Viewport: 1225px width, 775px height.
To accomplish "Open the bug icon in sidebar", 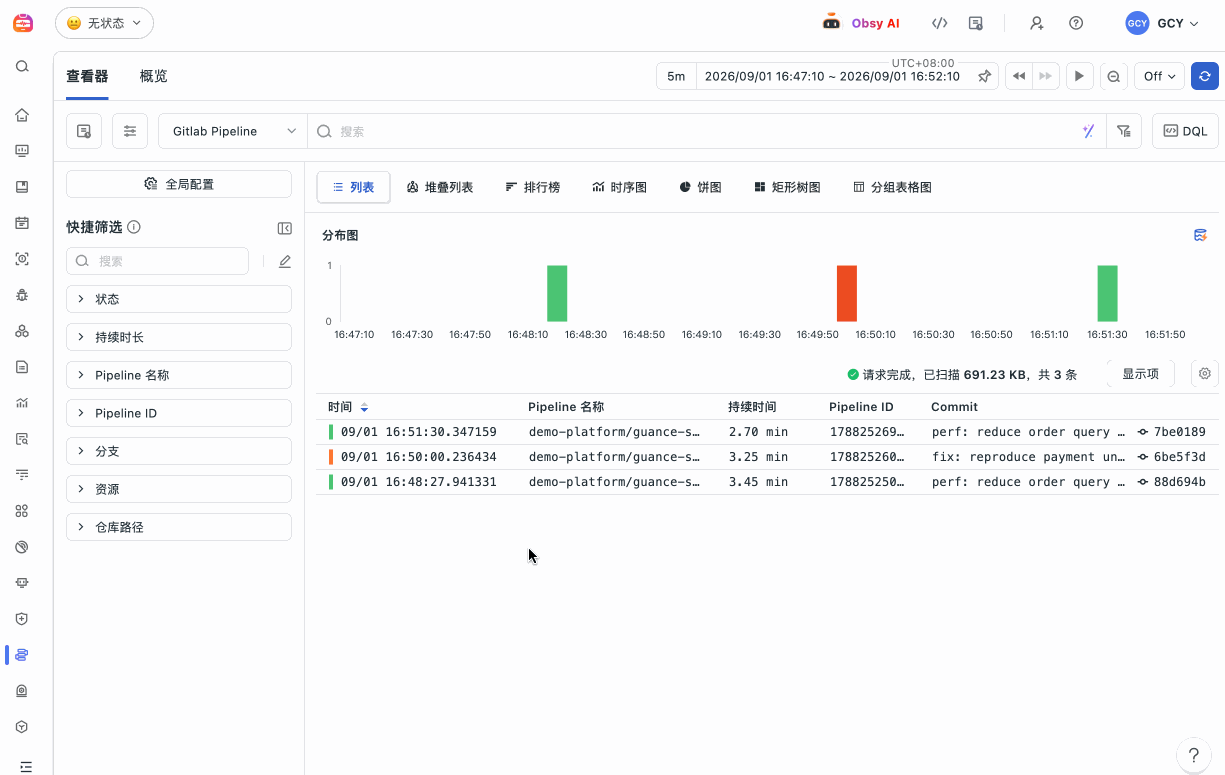I will [x=22, y=295].
